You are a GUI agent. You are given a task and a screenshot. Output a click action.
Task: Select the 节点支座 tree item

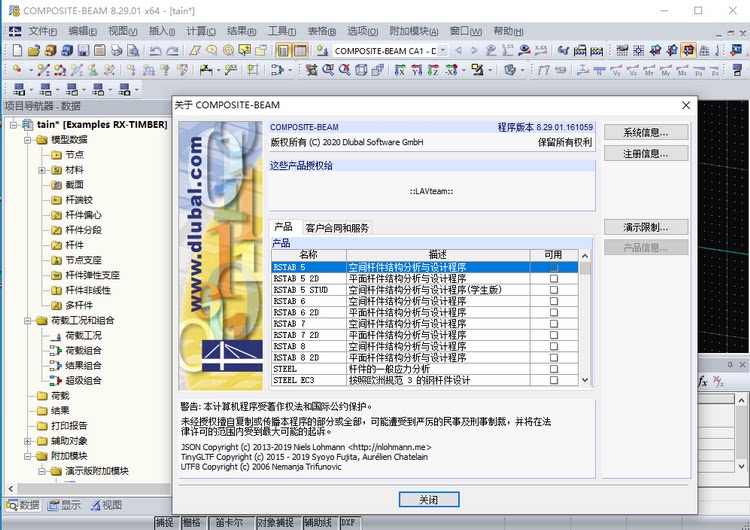83,260
